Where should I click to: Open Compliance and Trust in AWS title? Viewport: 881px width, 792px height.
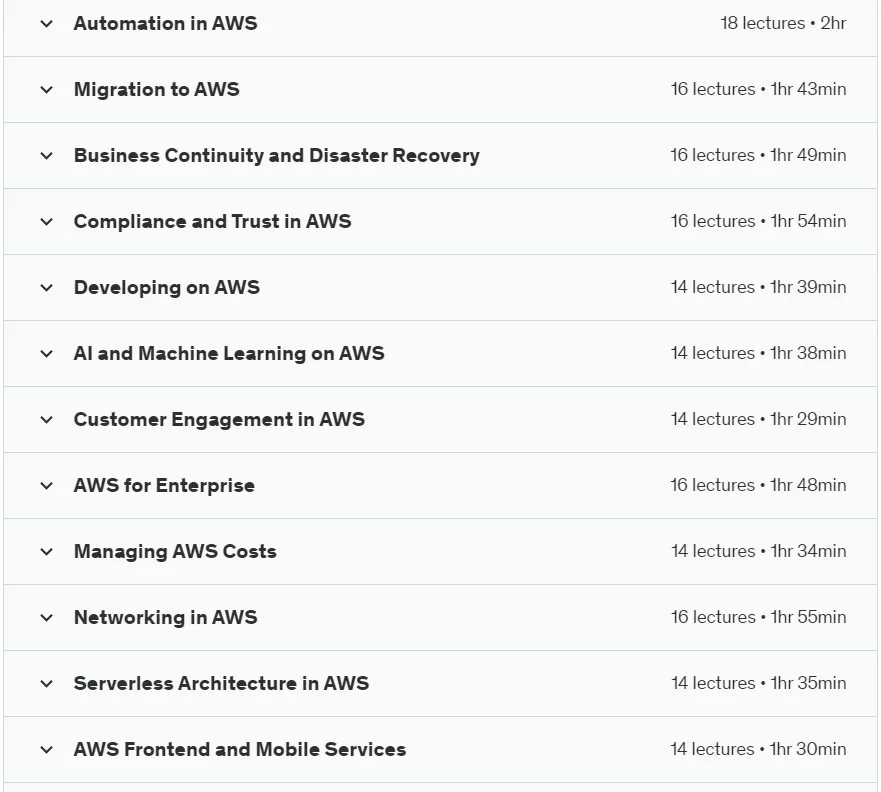click(x=212, y=222)
